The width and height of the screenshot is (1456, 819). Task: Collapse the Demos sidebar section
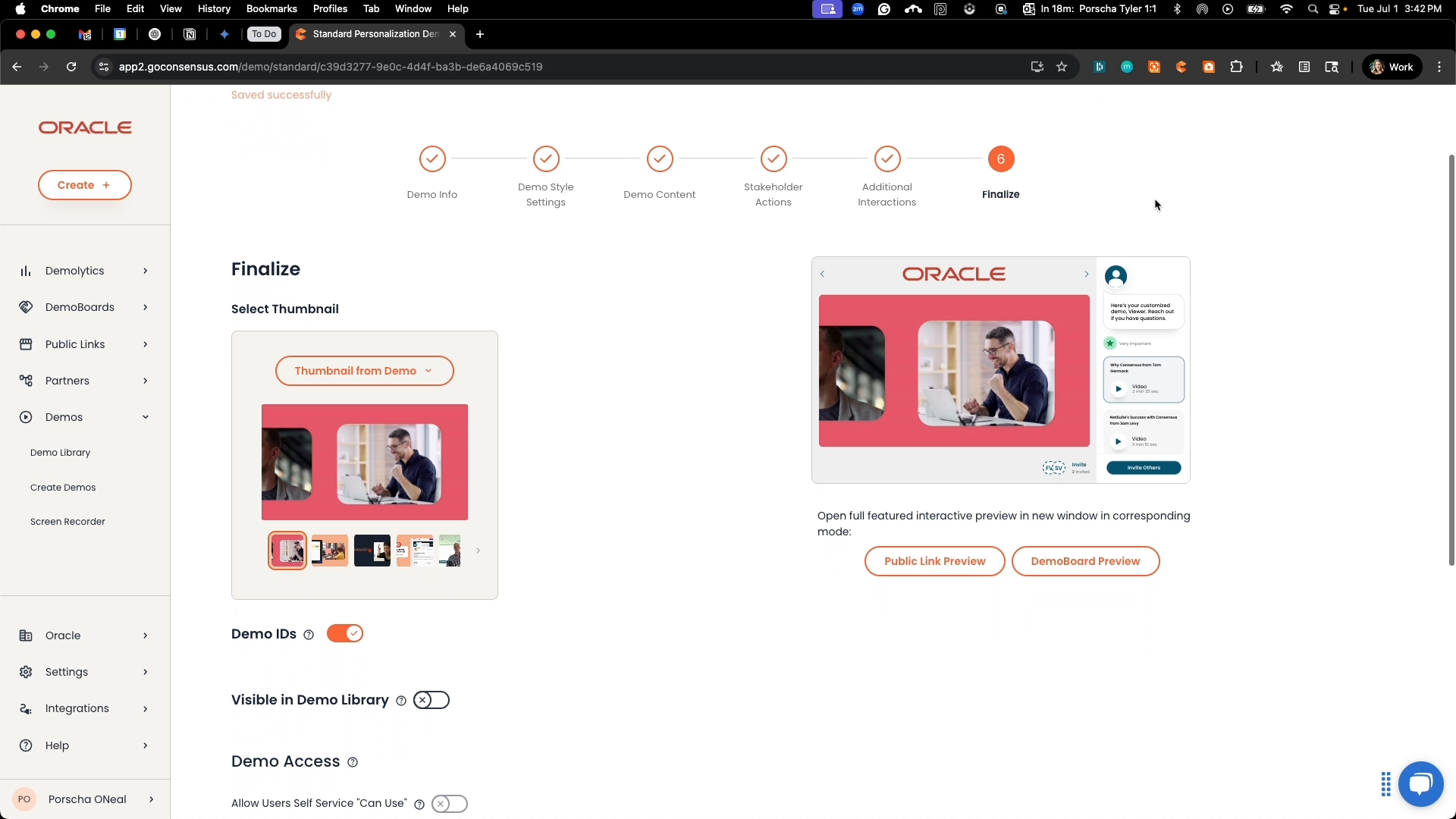[x=144, y=416]
